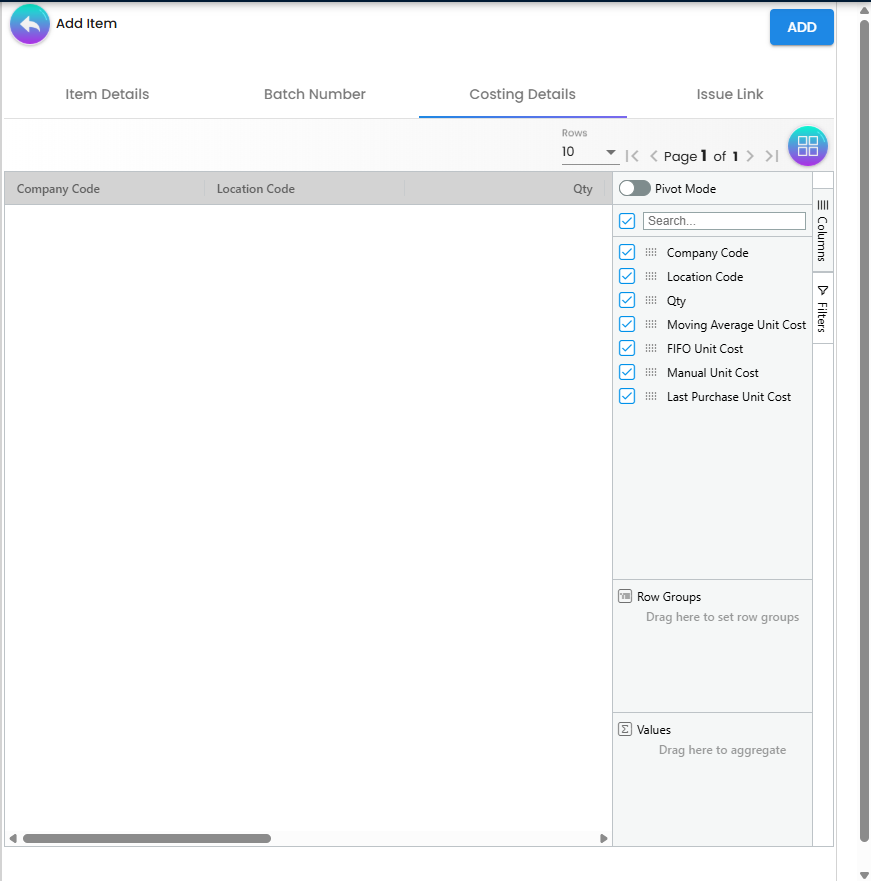Switch to the Batch Number tab

point(314,94)
